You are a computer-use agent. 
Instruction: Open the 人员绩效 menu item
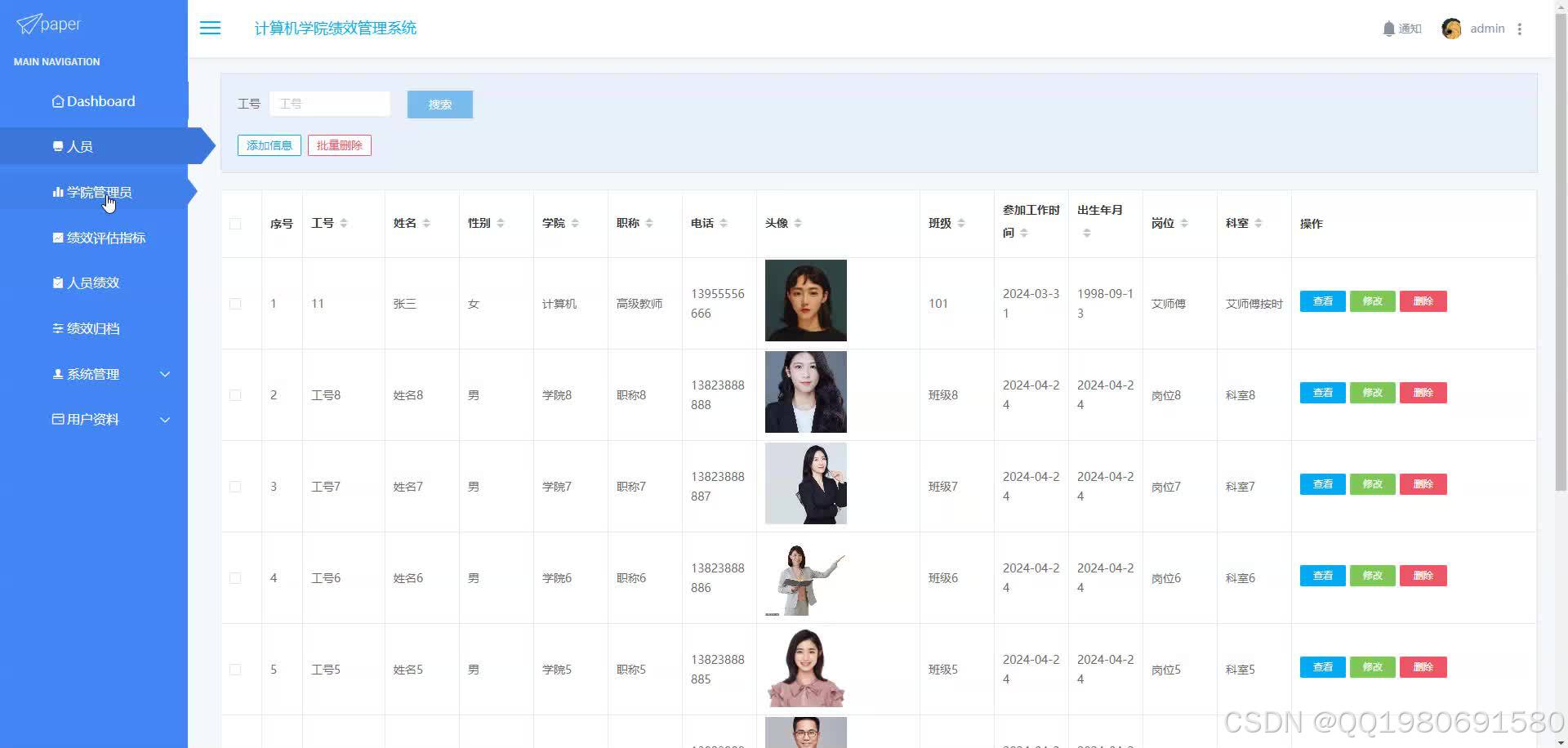point(94,283)
